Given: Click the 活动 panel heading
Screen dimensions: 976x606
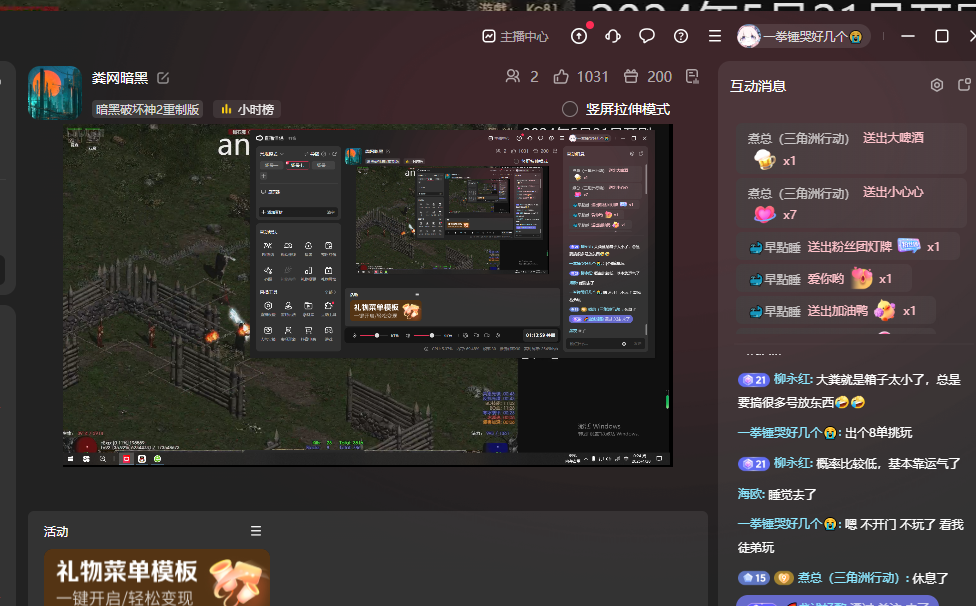Looking at the screenshot, I should pos(56,532).
